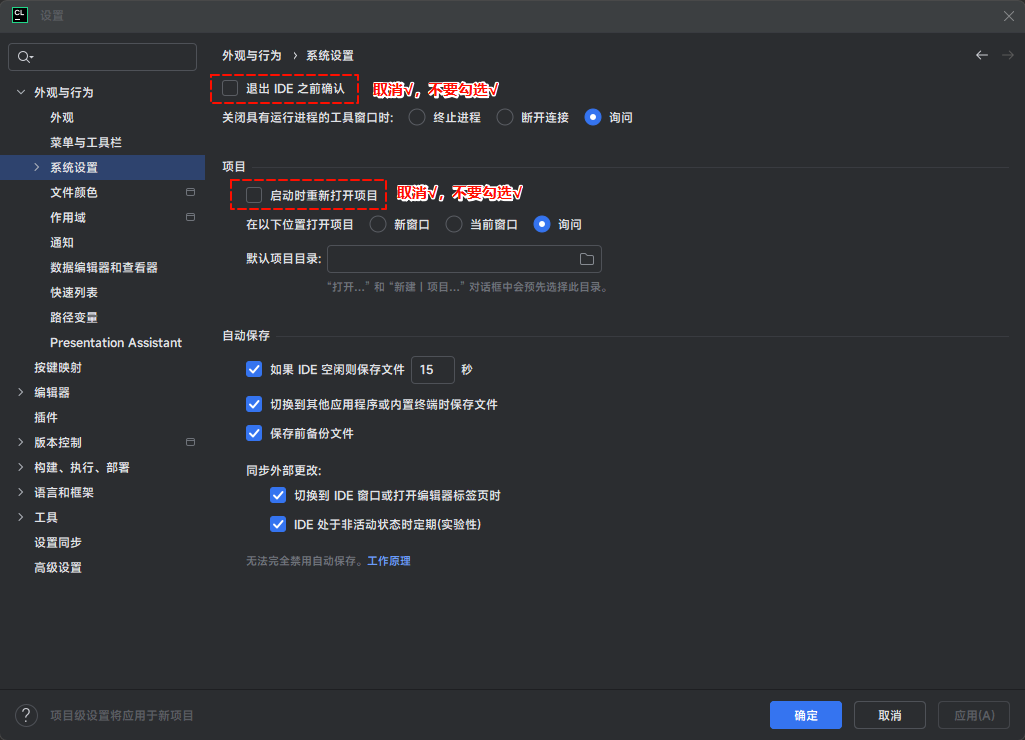Toggle the 启动时重新打开项目 checkbox
Viewport: 1025px width, 740px height.
coord(255,195)
